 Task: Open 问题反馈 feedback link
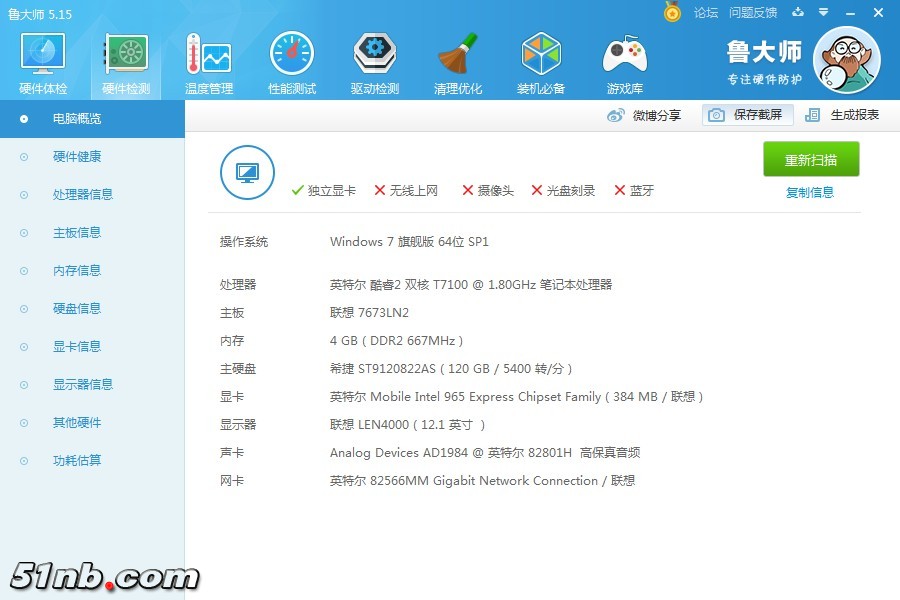[753, 13]
